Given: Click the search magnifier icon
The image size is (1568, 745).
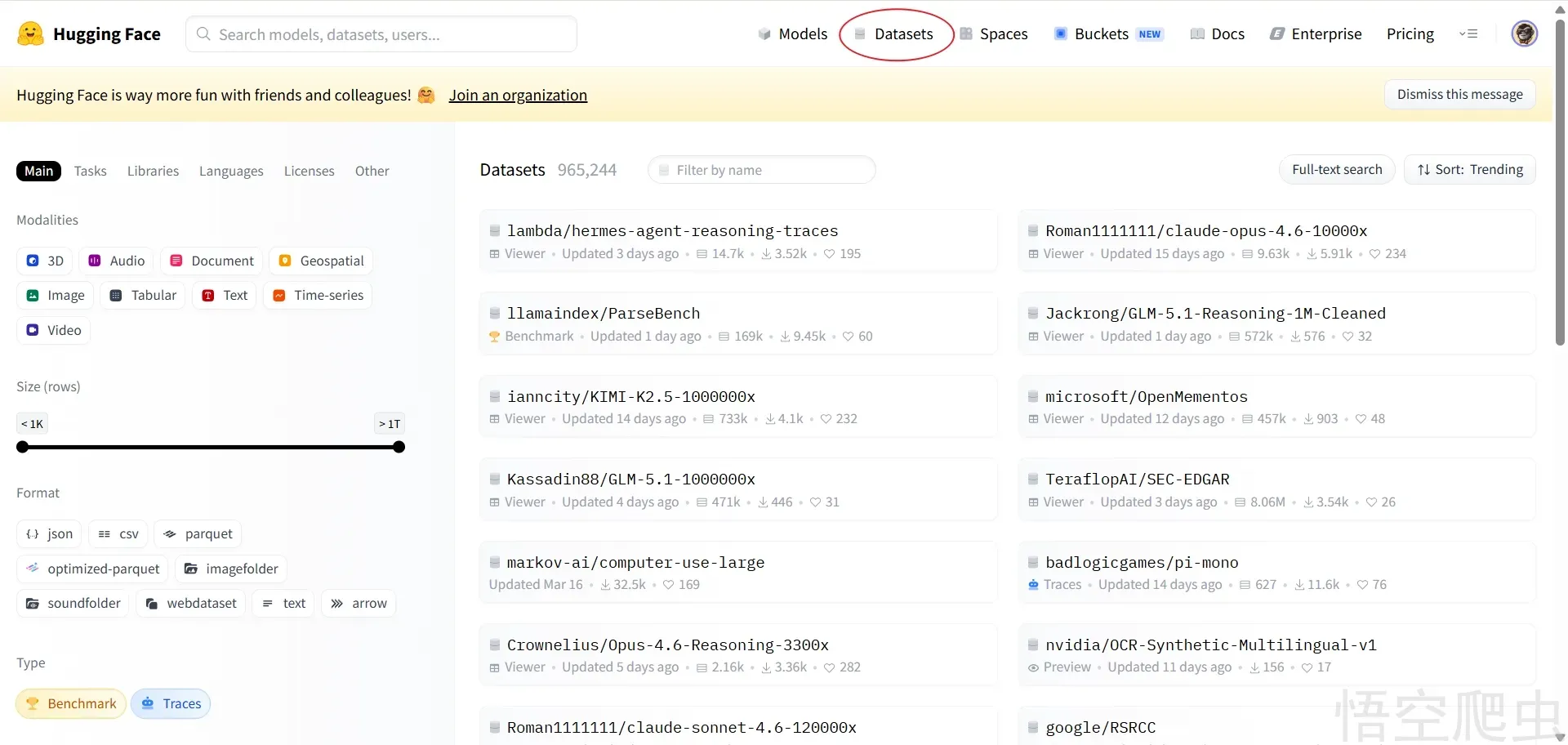Looking at the screenshot, I should (204, 34).
